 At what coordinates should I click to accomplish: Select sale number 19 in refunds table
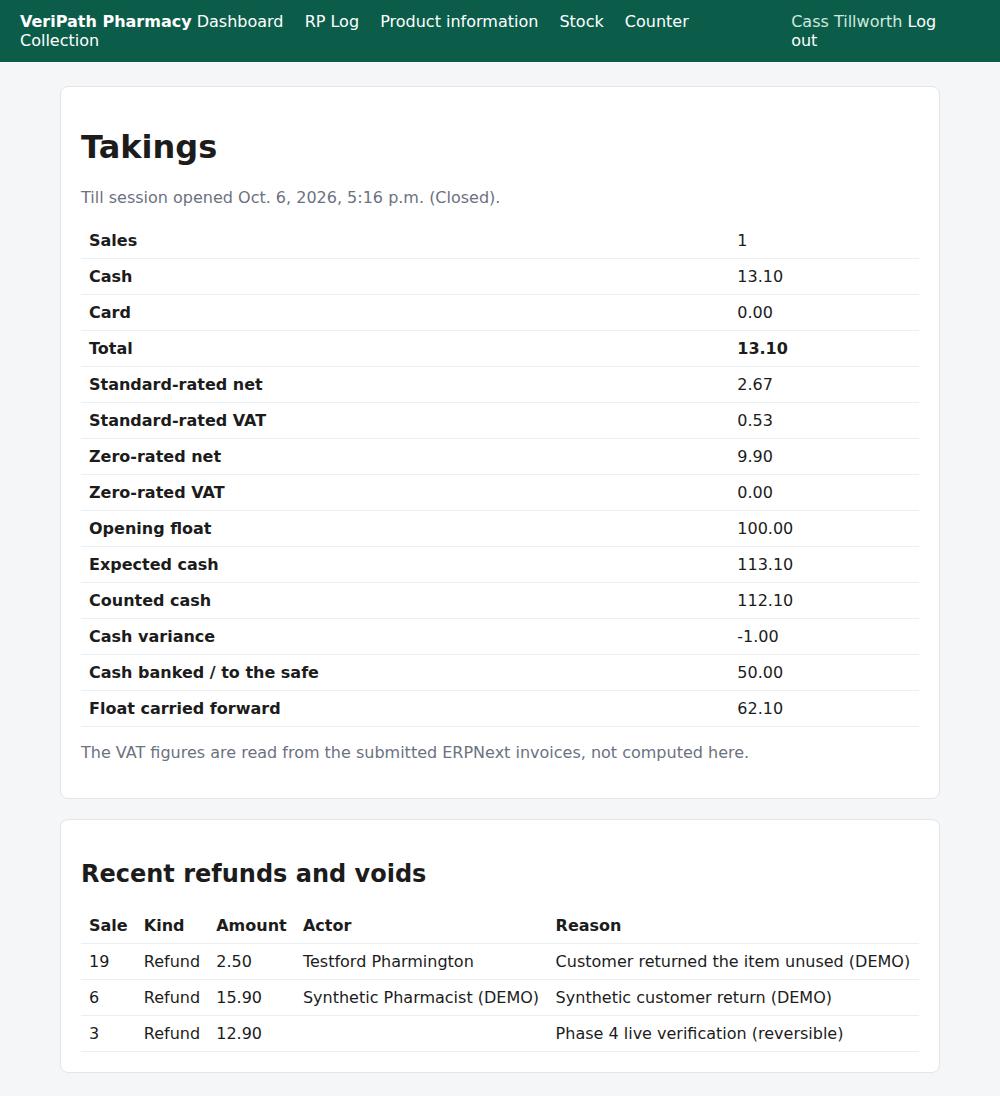(x=99, y=962)
